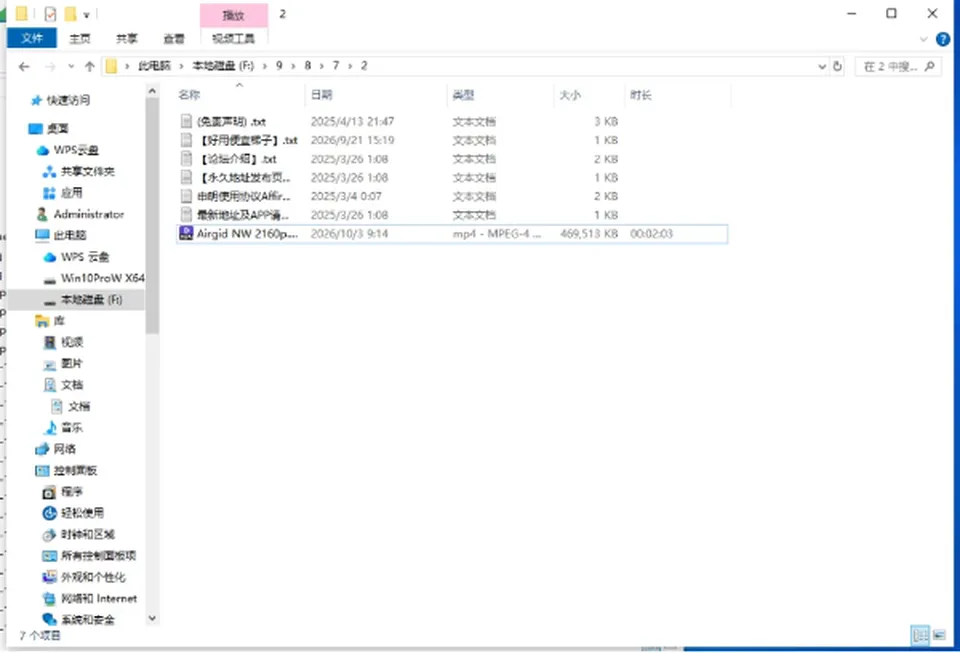Open 外观和个性化 in the sidebar

pyautogui.click(x=93, y=577)
